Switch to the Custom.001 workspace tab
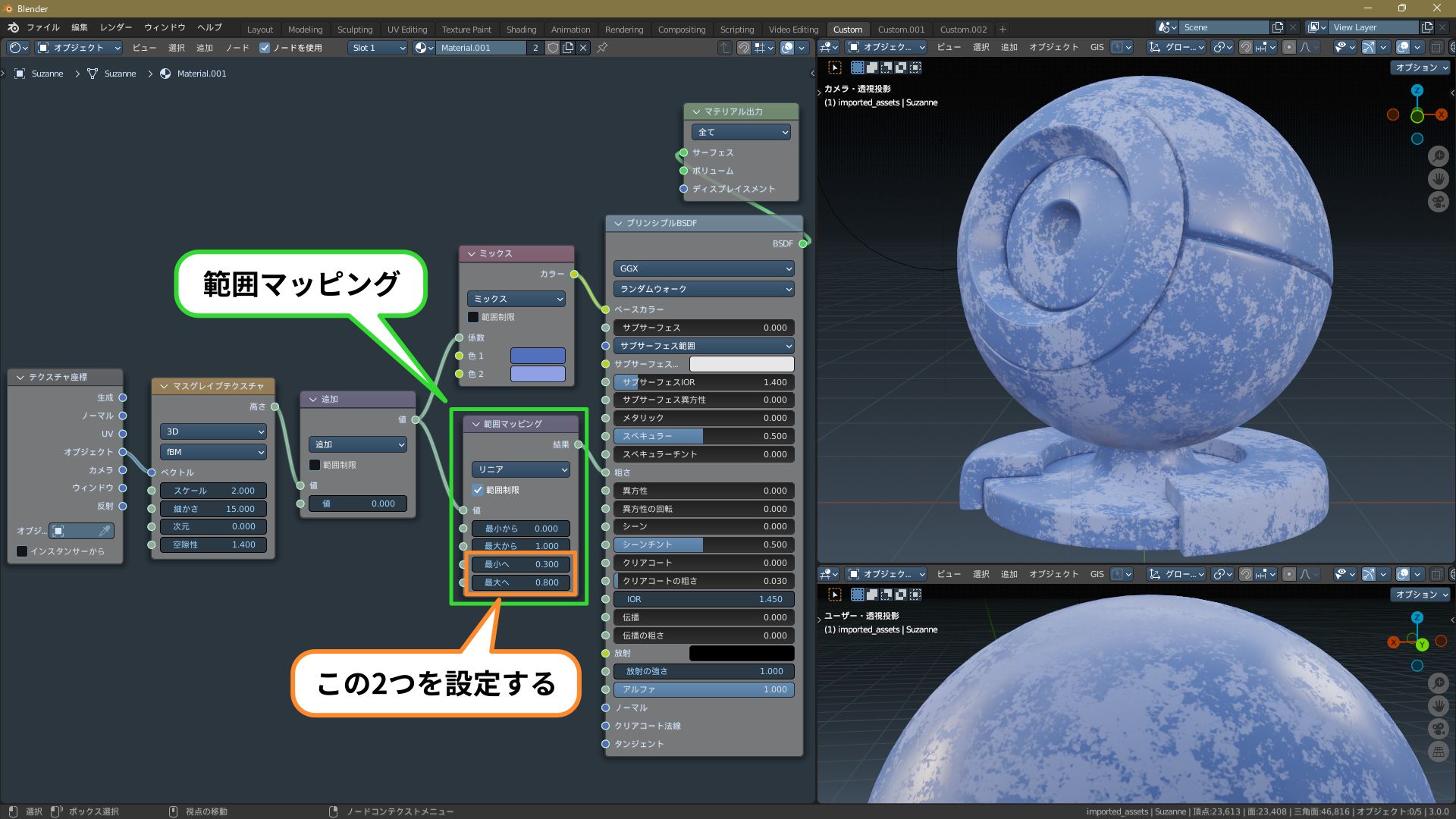Image resolution: width=1456 pixels, height=819 pixels. point(901,29)
